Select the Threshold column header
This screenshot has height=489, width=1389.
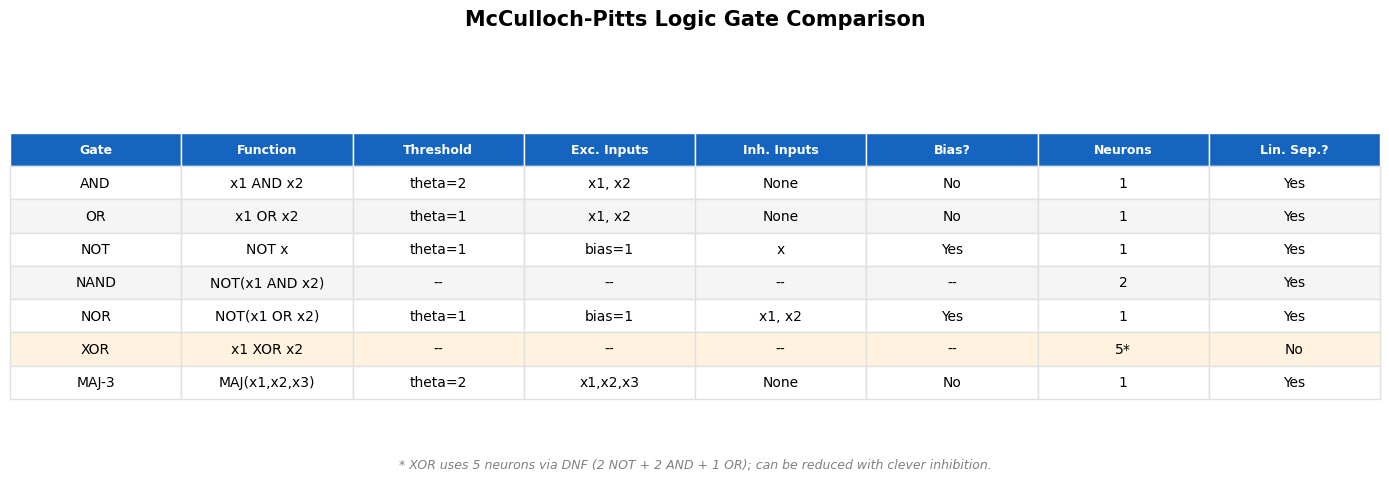(x=438, y=150)
